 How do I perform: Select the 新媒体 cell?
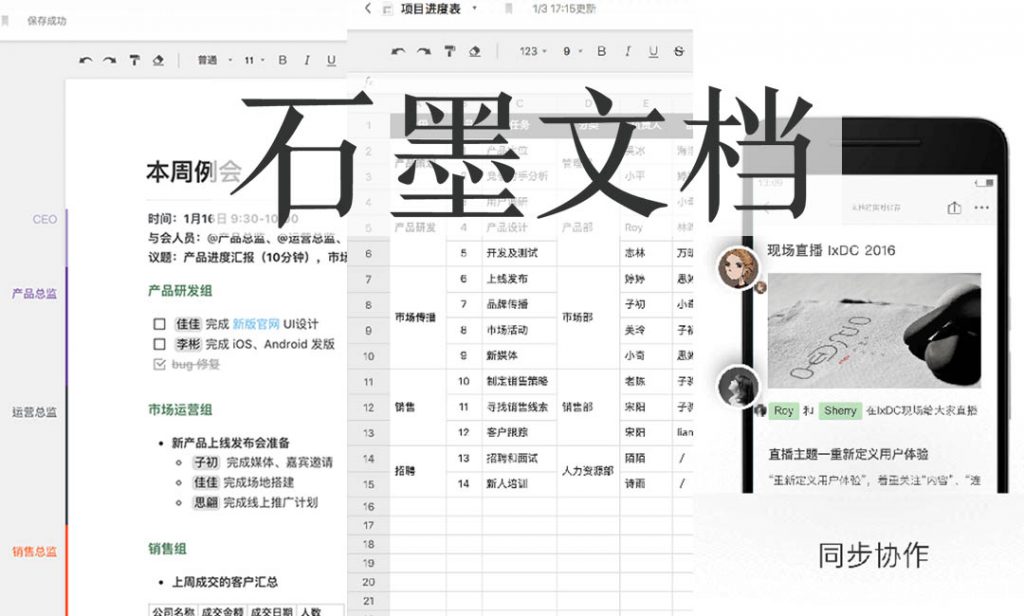click(521, 355)
